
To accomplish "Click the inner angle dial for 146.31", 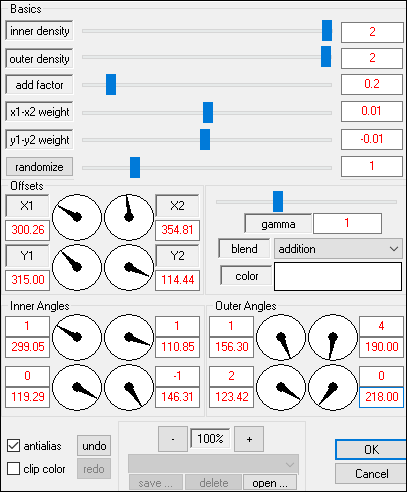I will point(129,387).
